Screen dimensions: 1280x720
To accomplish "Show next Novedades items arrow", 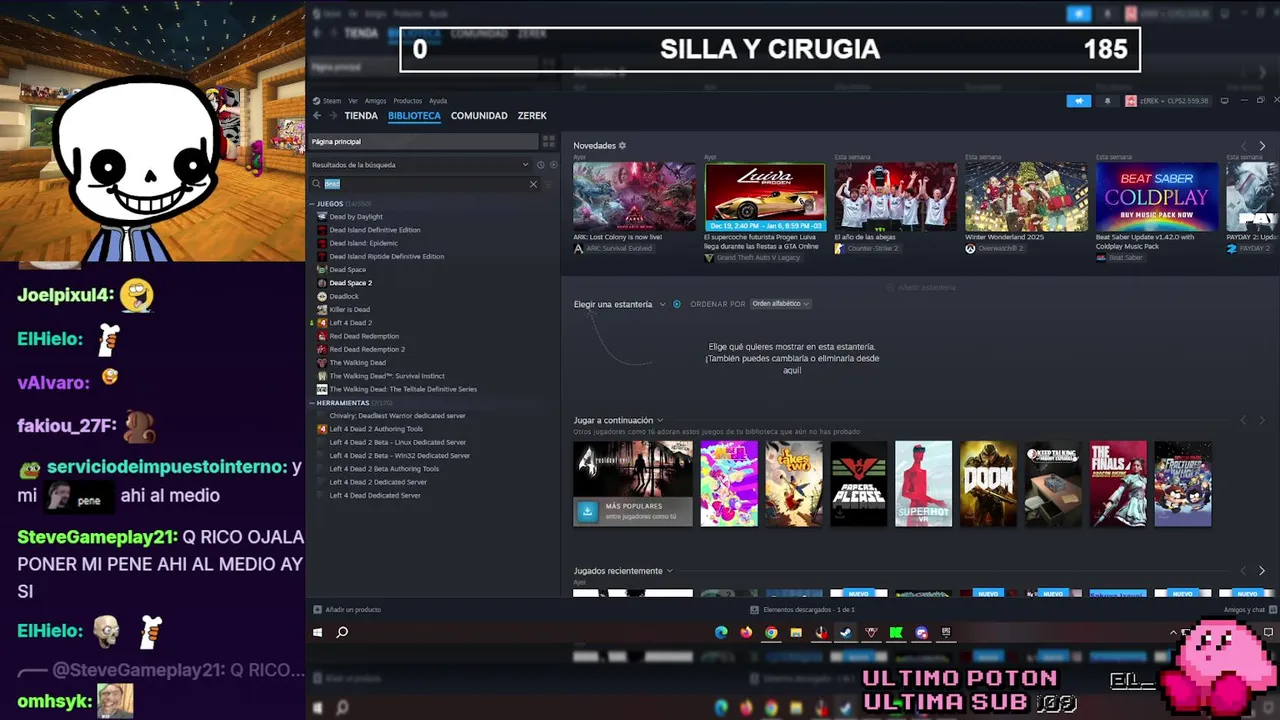I will click(x=1262, y=146).
